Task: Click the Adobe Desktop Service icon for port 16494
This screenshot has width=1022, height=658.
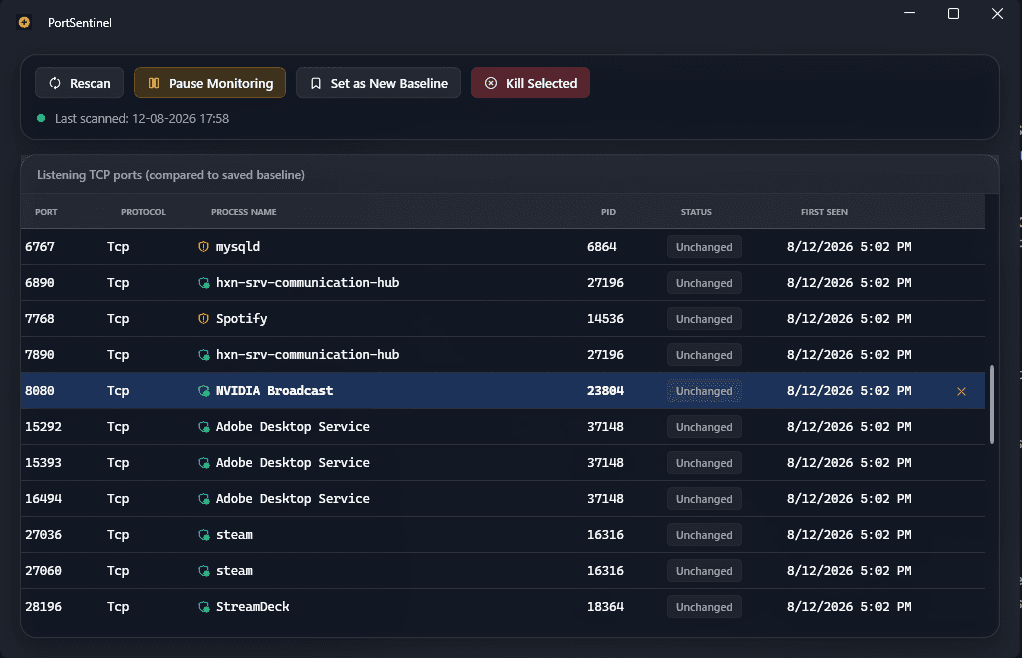Action: point(203,499)
